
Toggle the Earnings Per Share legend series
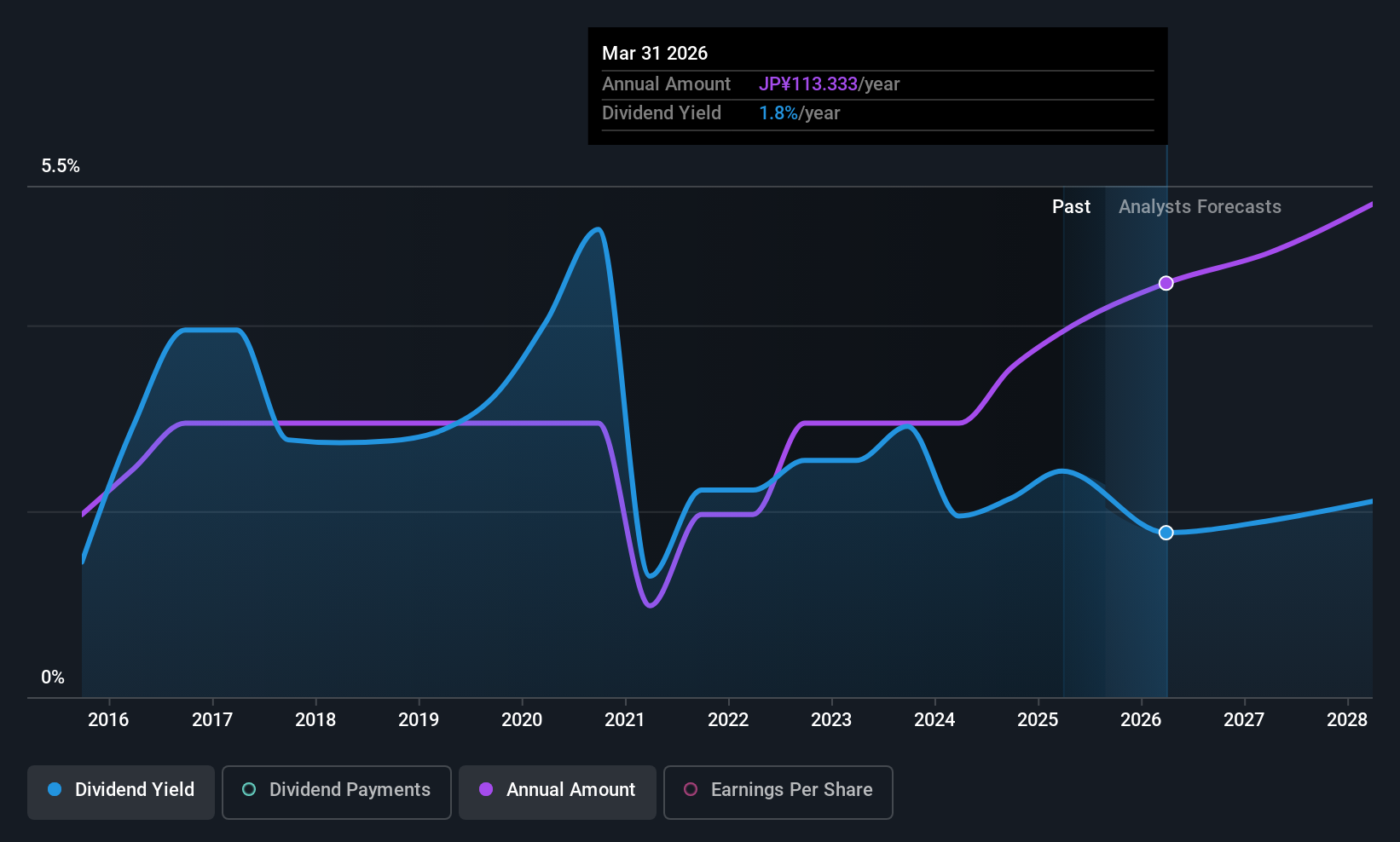click(778, 793)
